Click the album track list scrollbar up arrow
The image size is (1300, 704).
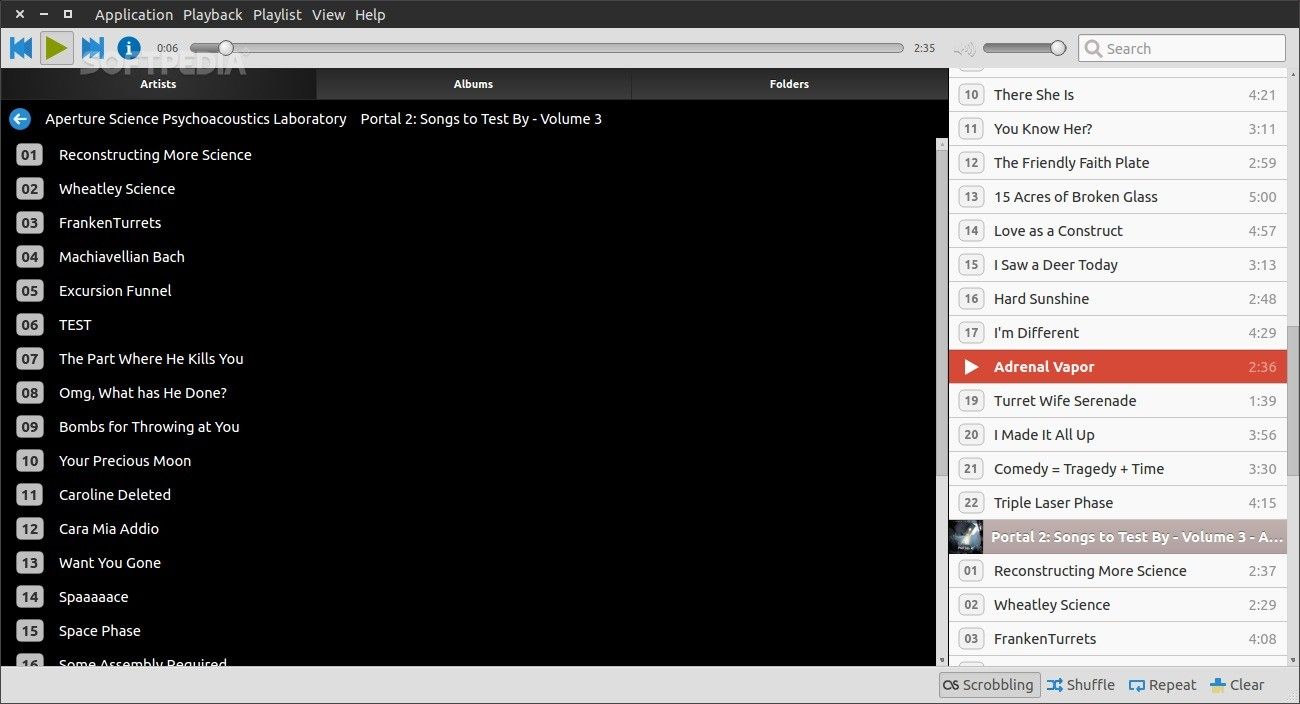(941, 144)
